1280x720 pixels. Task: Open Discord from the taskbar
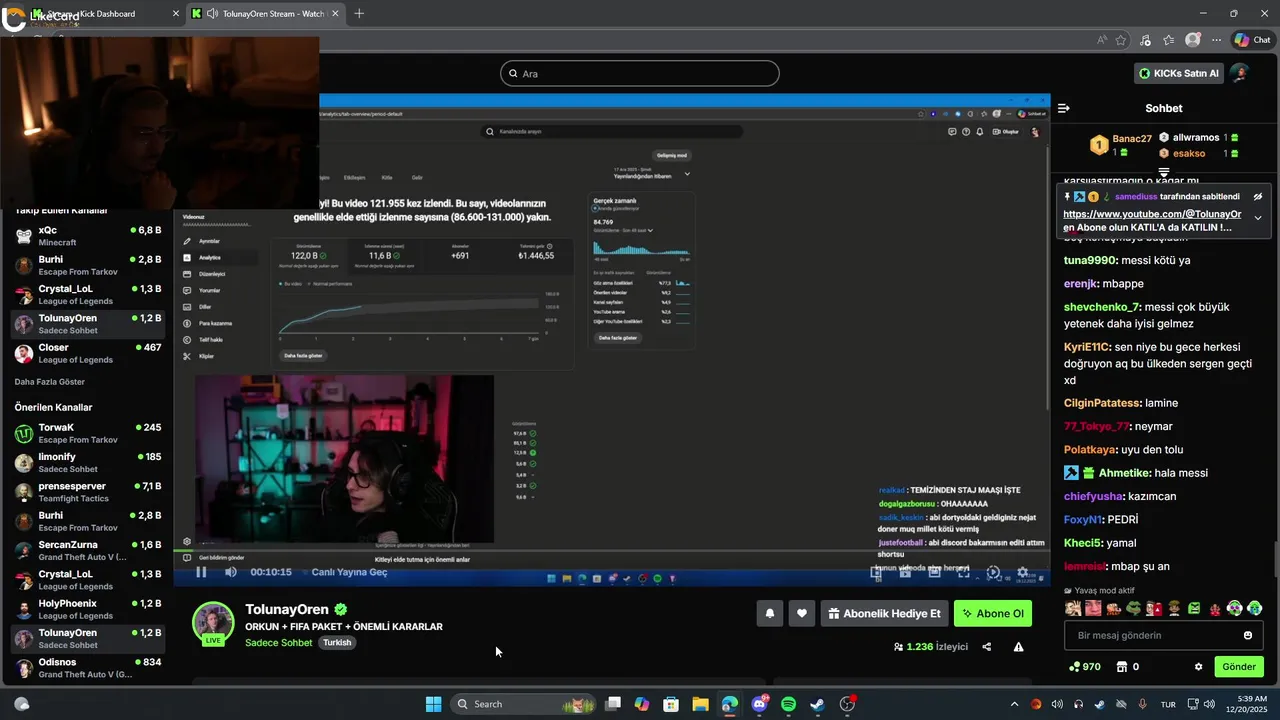759,704
